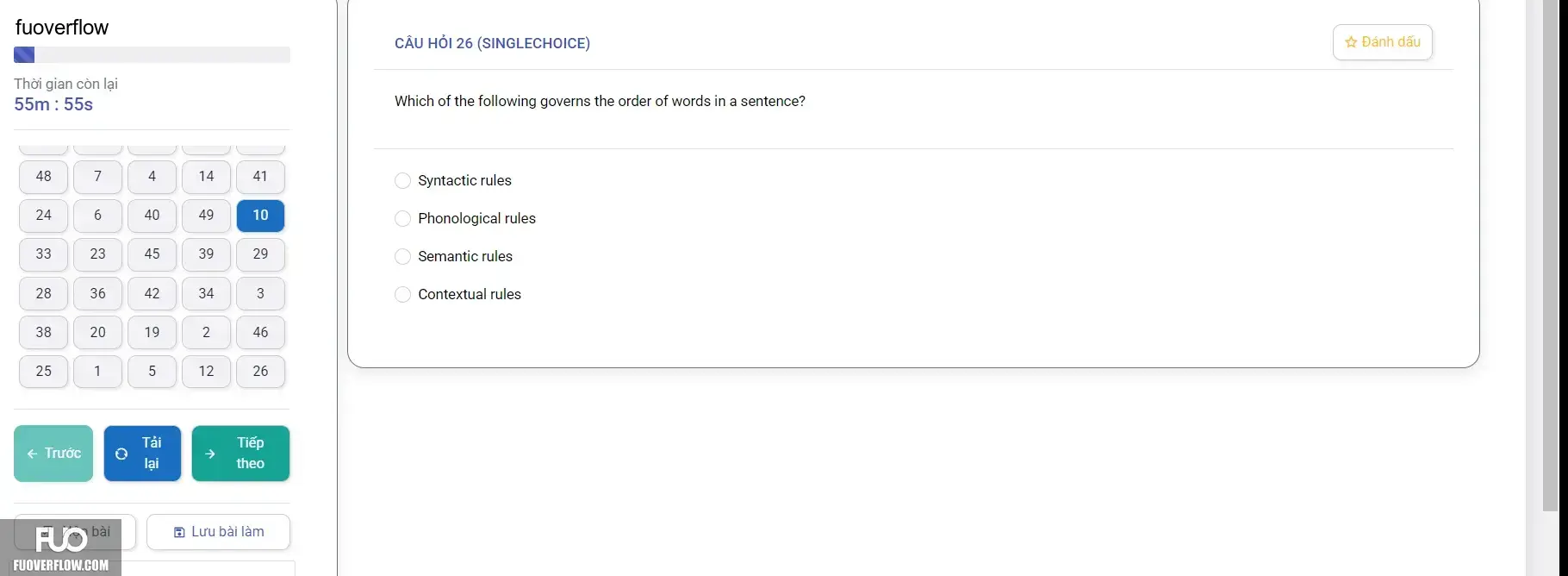
Task: Go to question number 28
Action: (43, 294)
